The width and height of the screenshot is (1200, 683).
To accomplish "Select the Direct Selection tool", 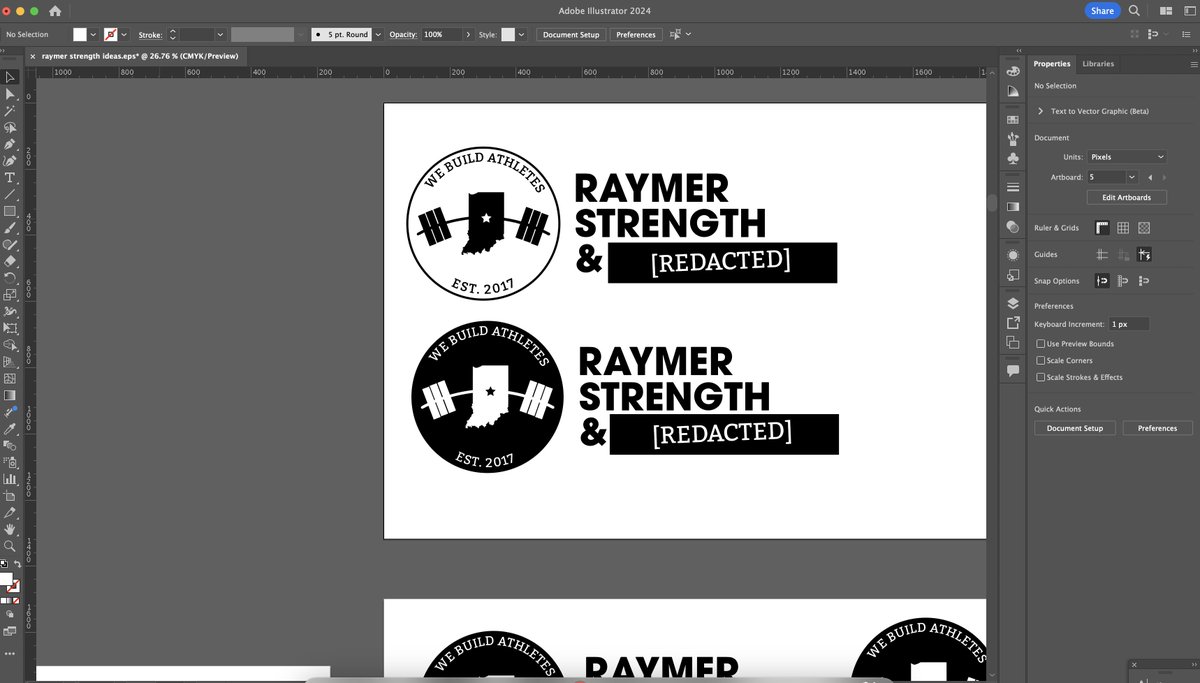I will pyautogui.click(x=10, y=94).
